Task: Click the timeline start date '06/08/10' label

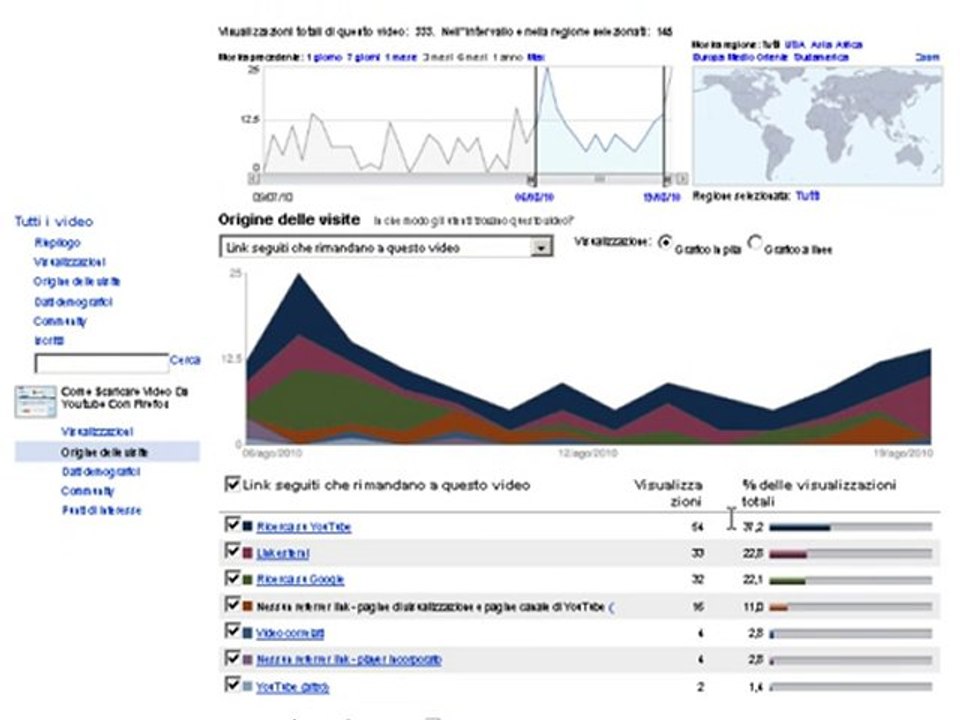Action: pyautogui.click(x=534, y=197)
